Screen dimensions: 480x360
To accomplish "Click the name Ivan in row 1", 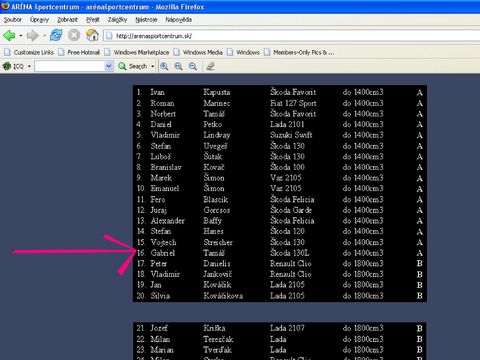I will click(157, 92).
